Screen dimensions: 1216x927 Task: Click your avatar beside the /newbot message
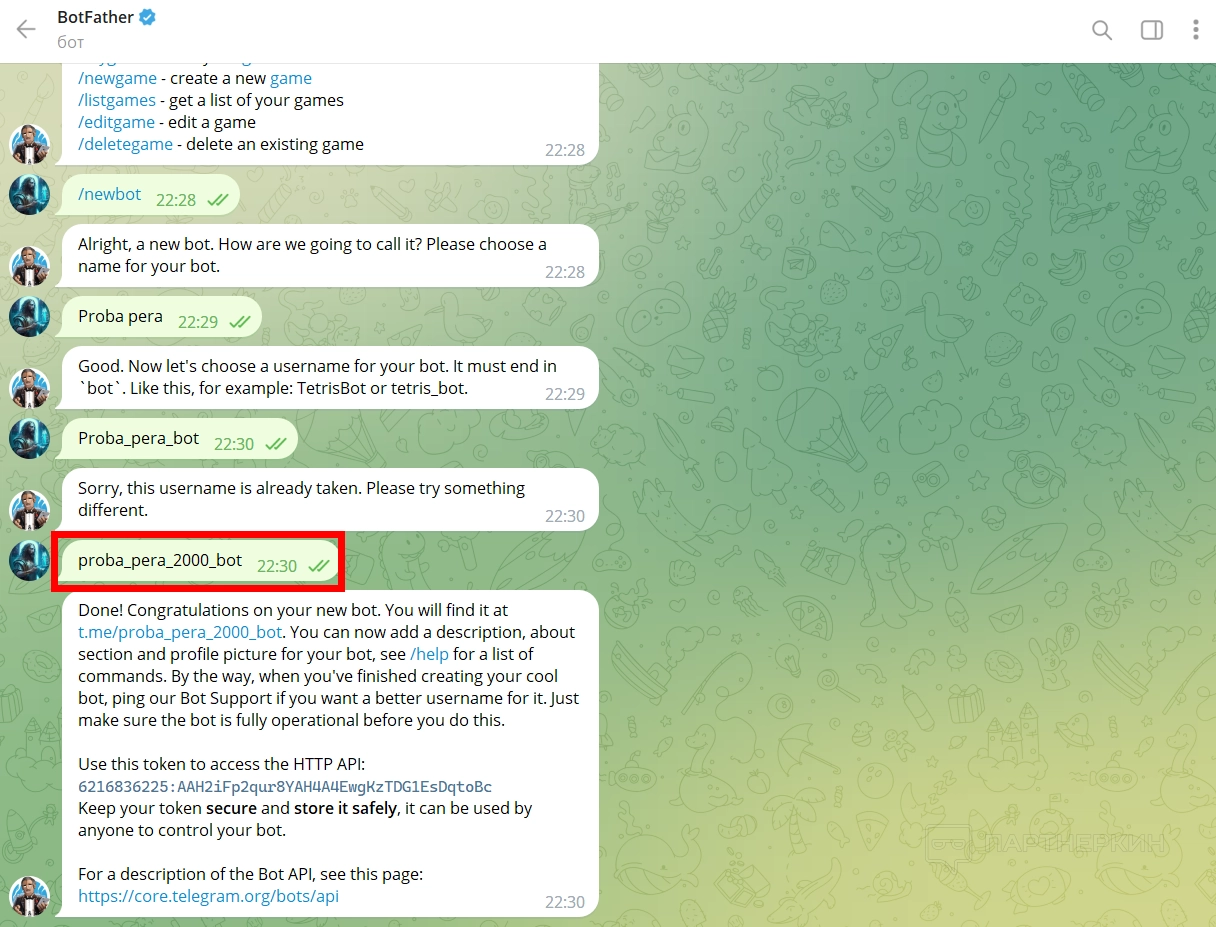[30, 195]
